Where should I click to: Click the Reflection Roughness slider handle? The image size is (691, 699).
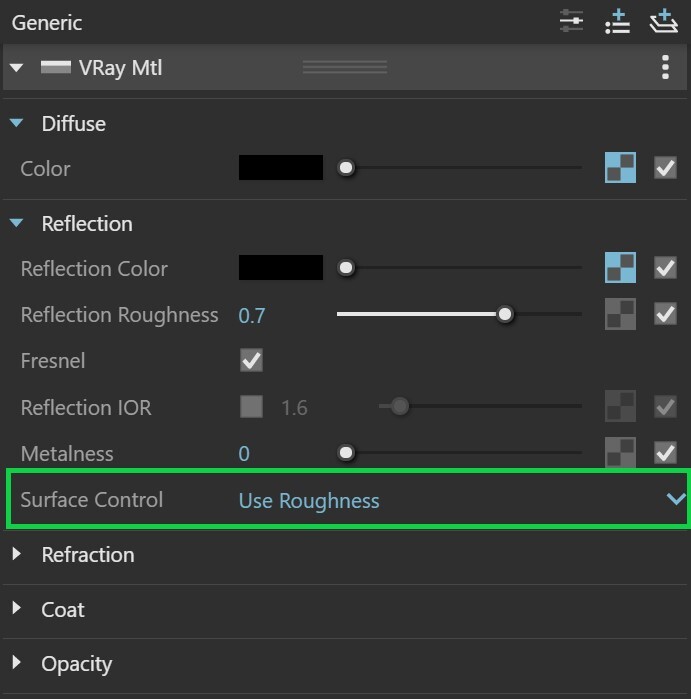[x=505, y=314]
